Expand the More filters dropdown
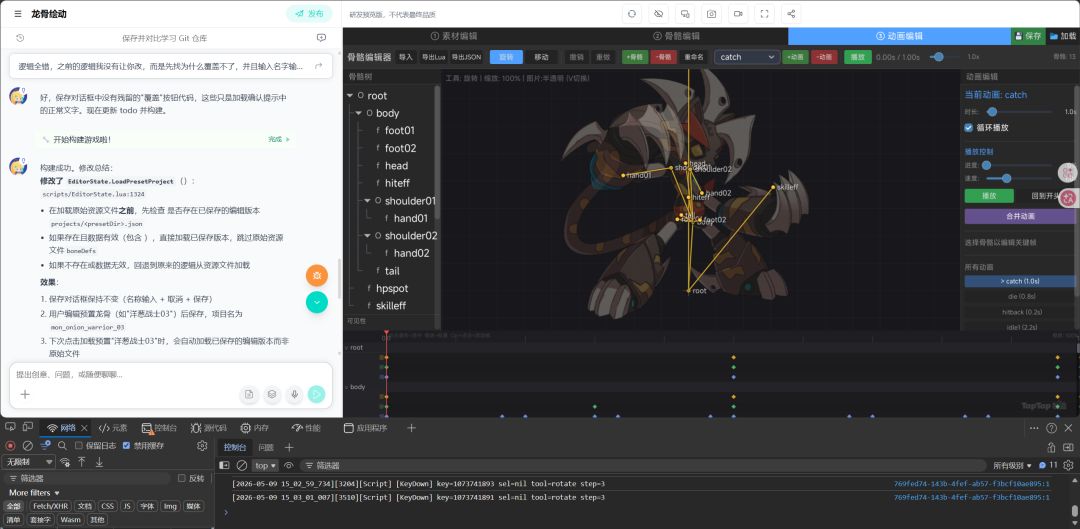 34,492
